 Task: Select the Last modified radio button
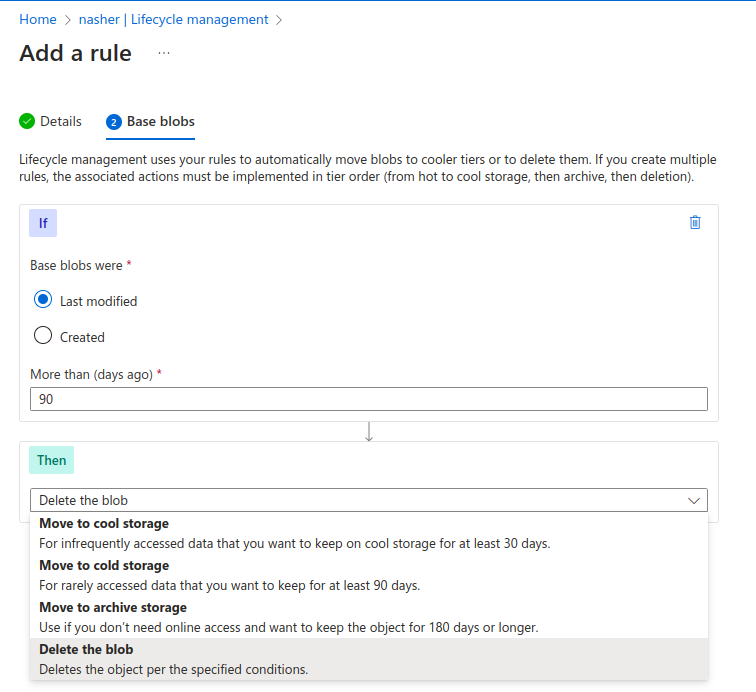click(x=43, y=300)
